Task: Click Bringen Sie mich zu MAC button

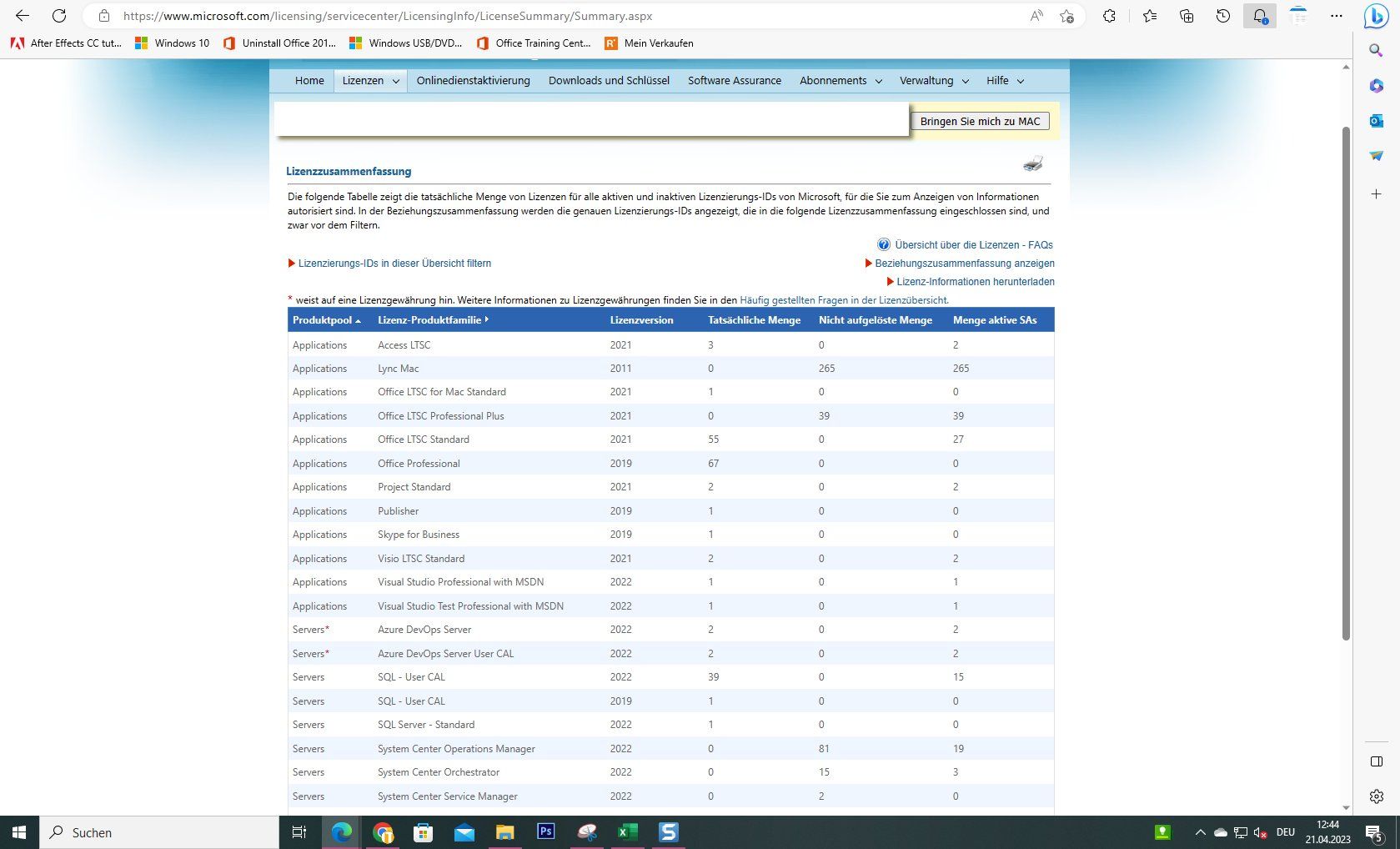Action: (980, 121)
